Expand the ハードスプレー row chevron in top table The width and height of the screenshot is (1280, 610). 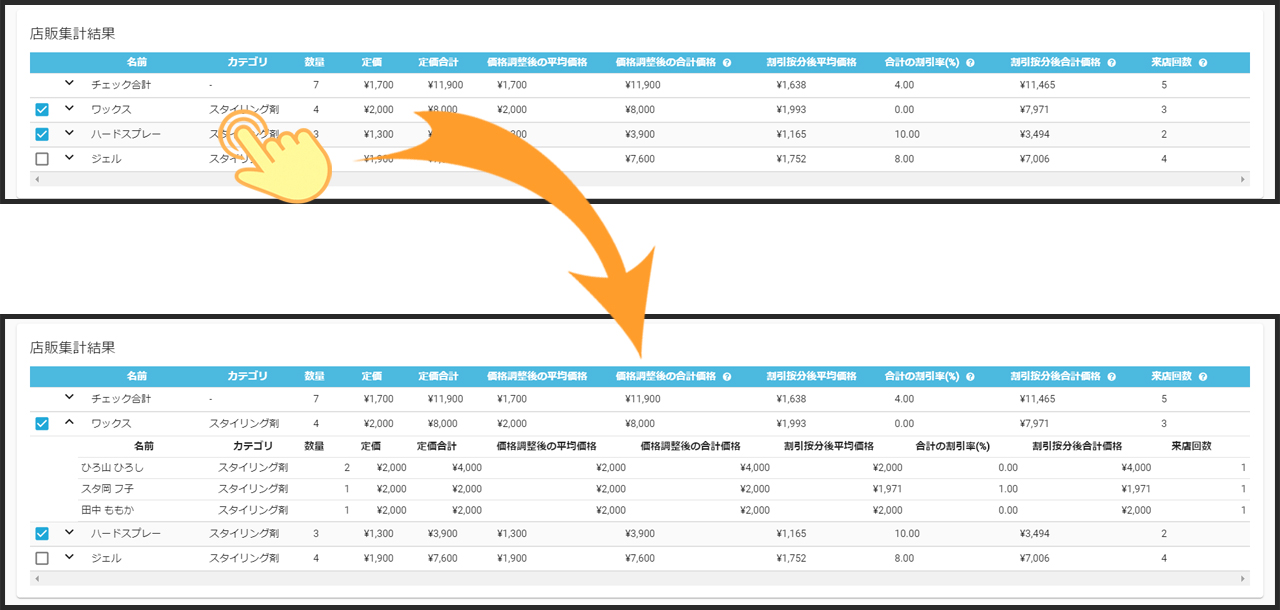click(x=69, y=133)
